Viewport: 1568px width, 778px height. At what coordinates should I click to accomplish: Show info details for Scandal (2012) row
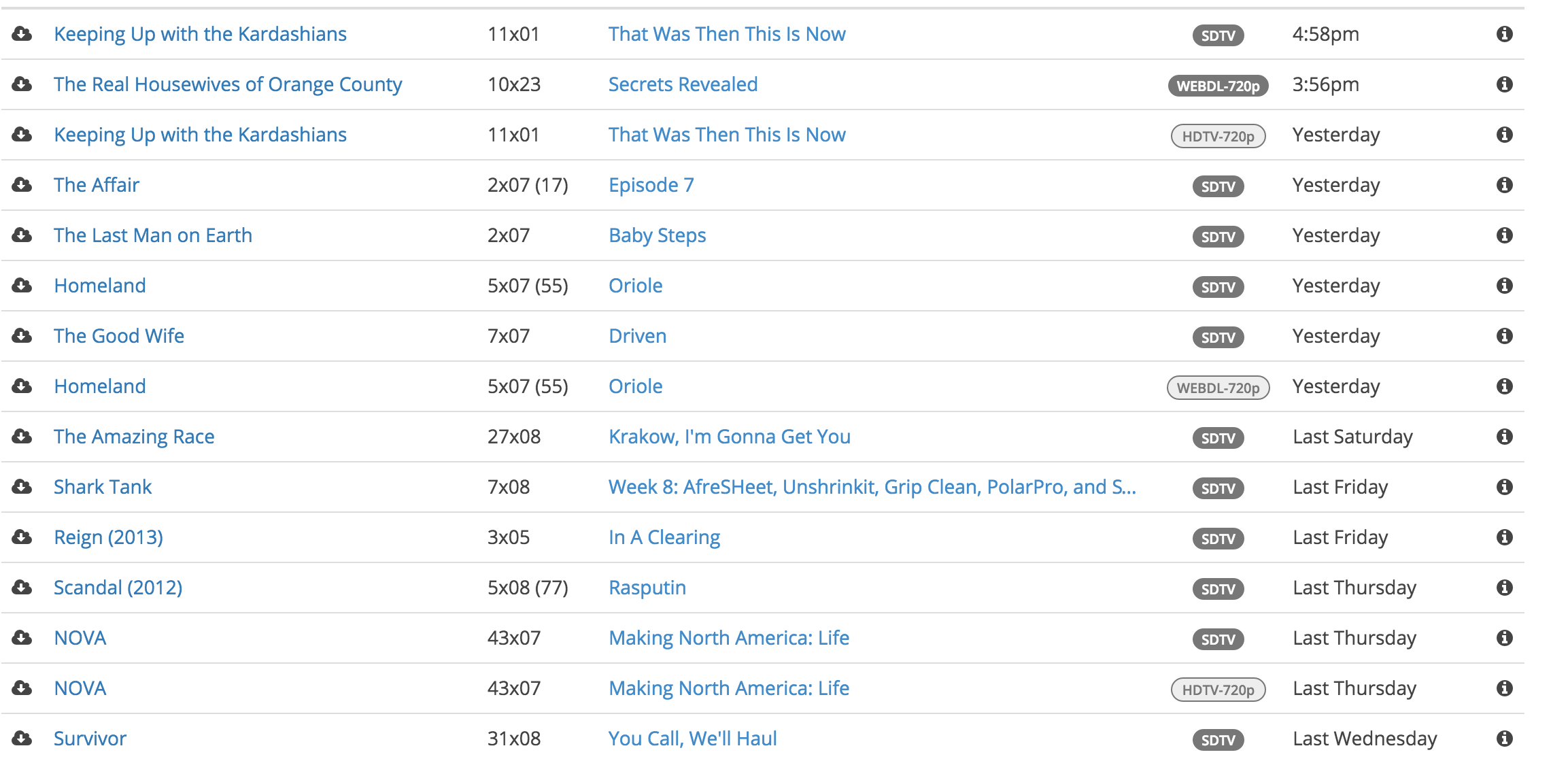click(x=1504, y=588)
